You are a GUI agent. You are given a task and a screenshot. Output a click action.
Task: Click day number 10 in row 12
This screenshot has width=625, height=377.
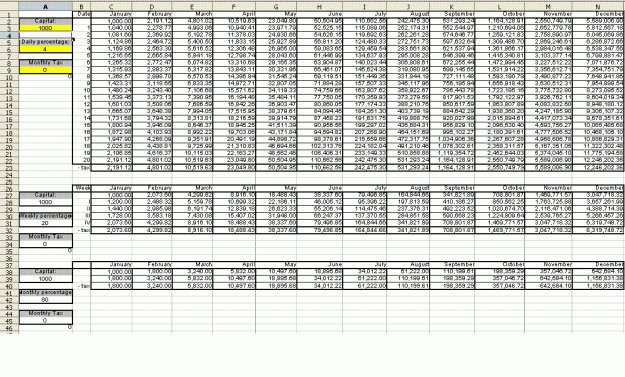[82, 91]
